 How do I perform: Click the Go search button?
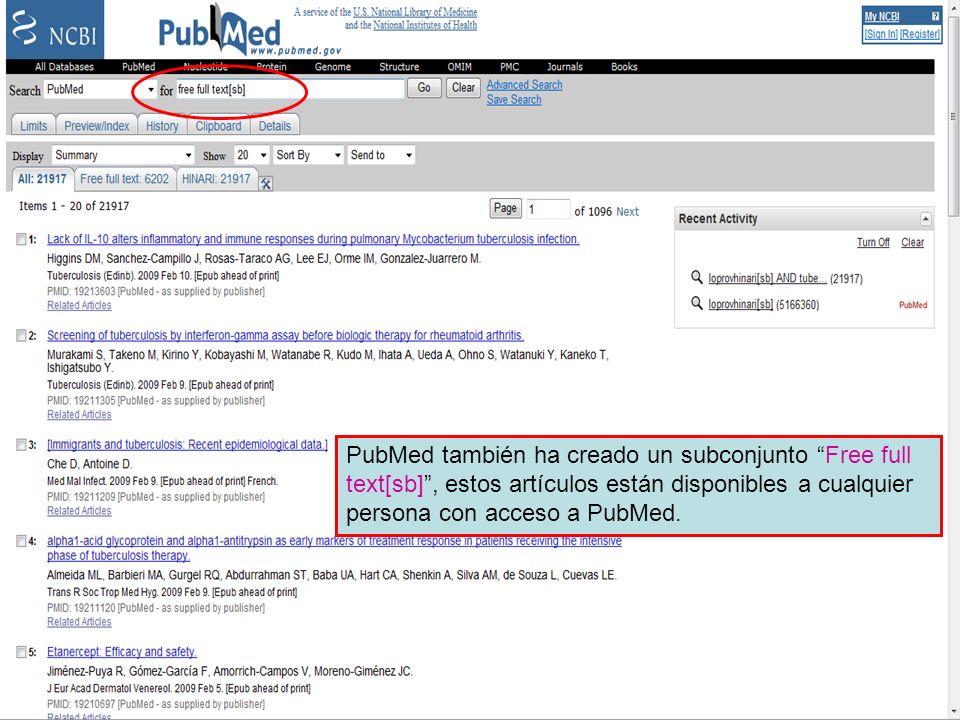coord(424,88)
